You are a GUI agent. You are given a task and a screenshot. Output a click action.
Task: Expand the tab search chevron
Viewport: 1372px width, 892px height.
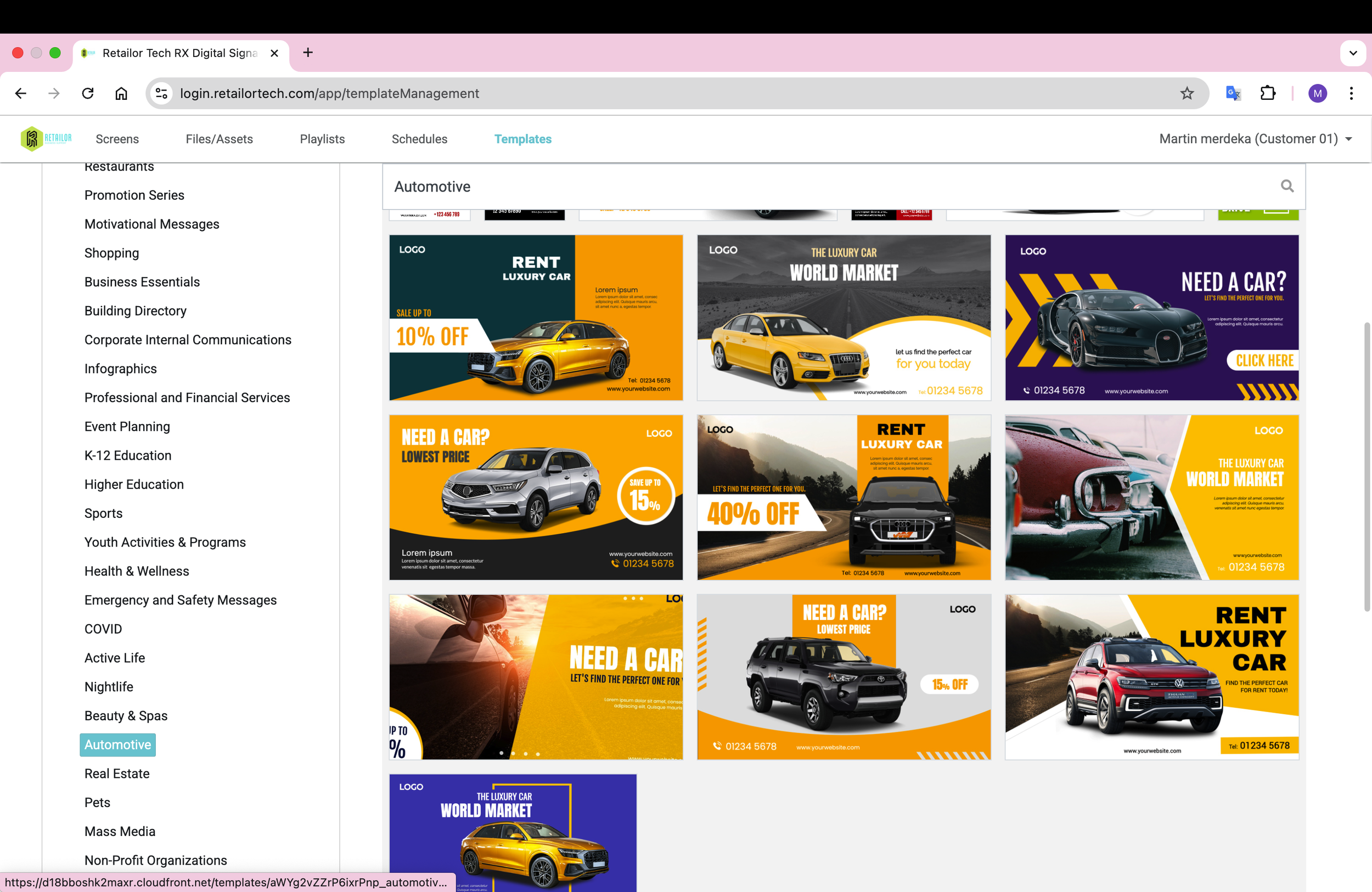1352,53
